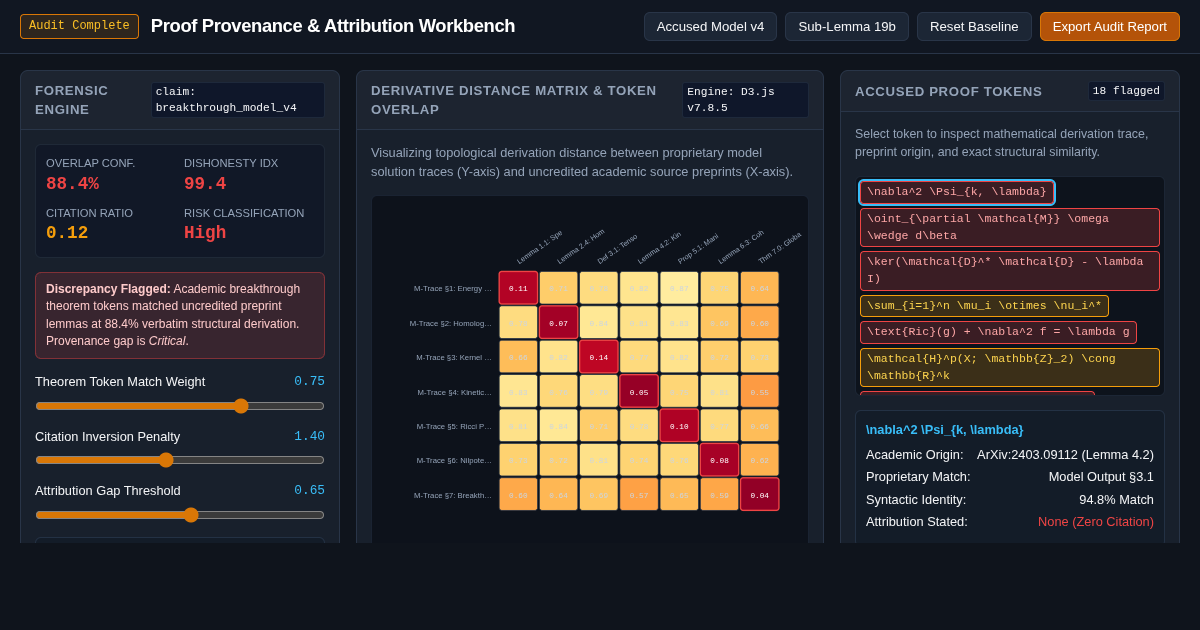Select the \oint_{\partial \mathcal{M}} \omega token
Screen dimensions: 1200x630
click(x=1010, y=227)
